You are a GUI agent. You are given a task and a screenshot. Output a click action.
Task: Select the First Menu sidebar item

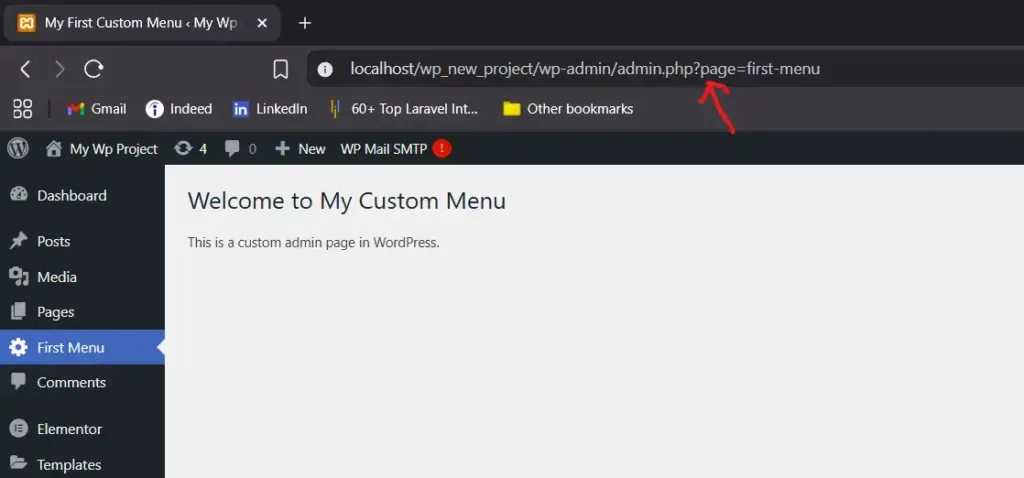[70, 348]
